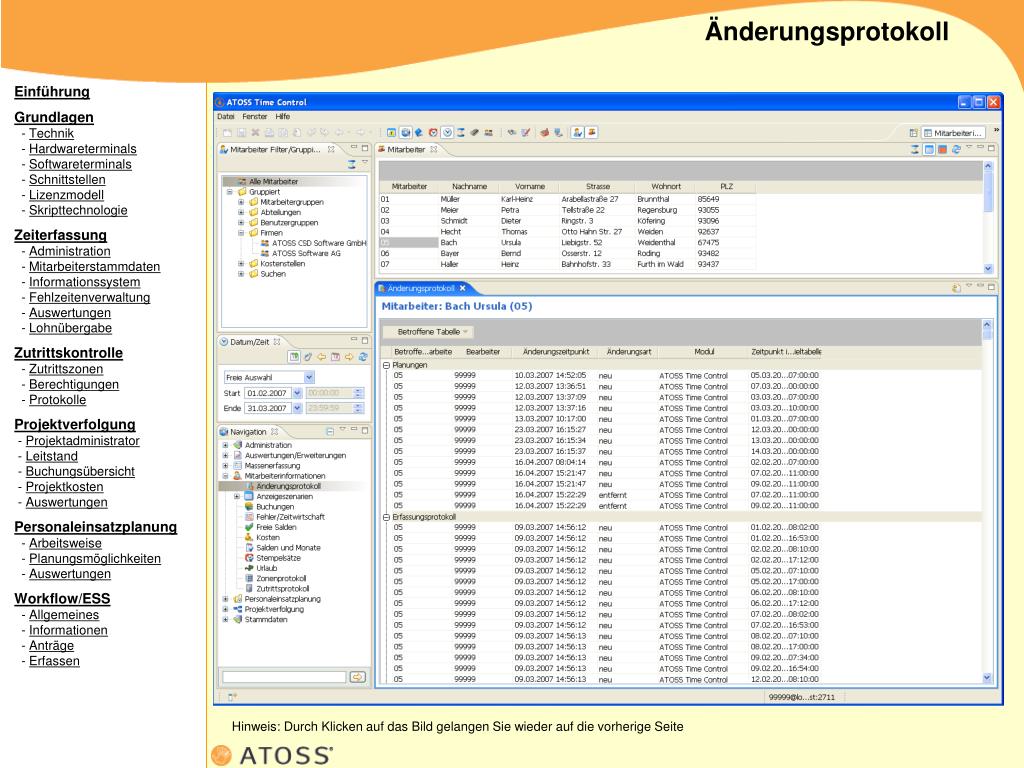Click the left arrow in Datum/Zeit toolbar
Screen dimensions: 1024x768
click(321, 357)
